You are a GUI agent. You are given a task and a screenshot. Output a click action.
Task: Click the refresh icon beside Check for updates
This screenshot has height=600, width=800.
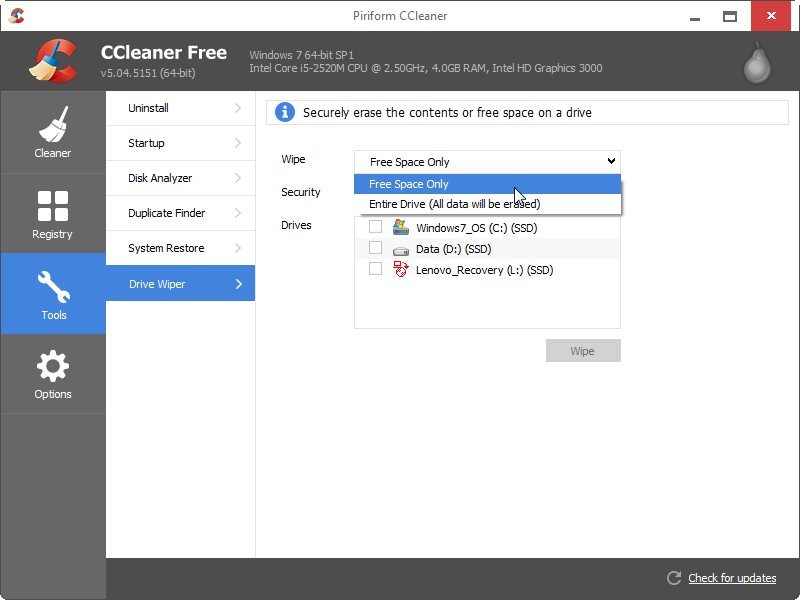click(674, 578)
